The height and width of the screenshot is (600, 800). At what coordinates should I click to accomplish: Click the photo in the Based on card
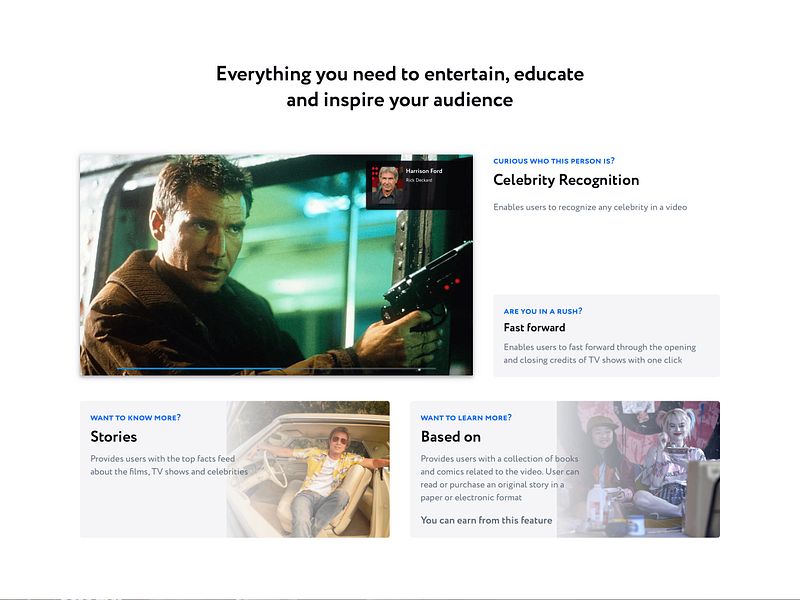coord(638,469)
